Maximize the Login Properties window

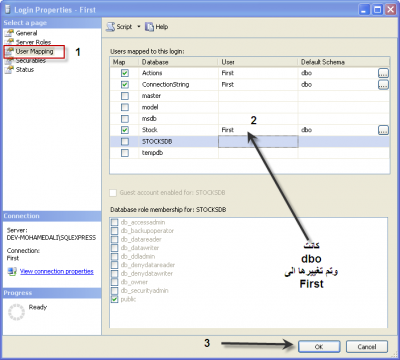pos(378,10)
